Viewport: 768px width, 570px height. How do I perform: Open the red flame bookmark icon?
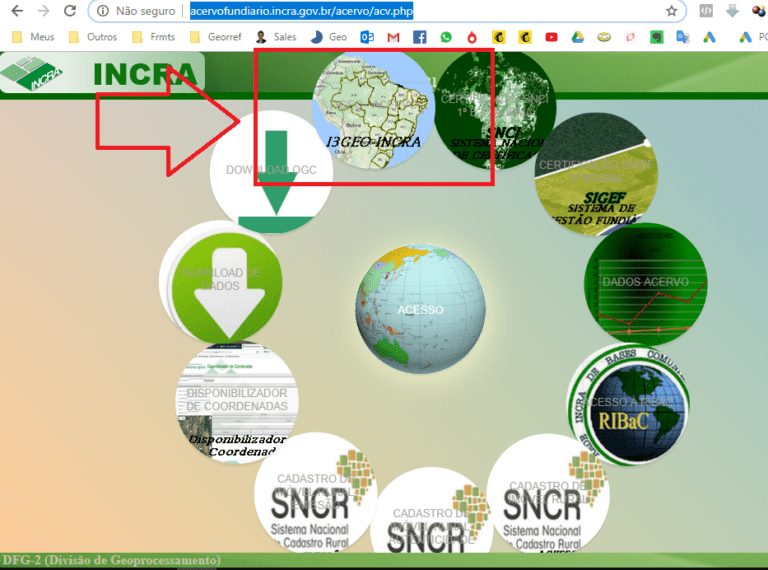472,37
